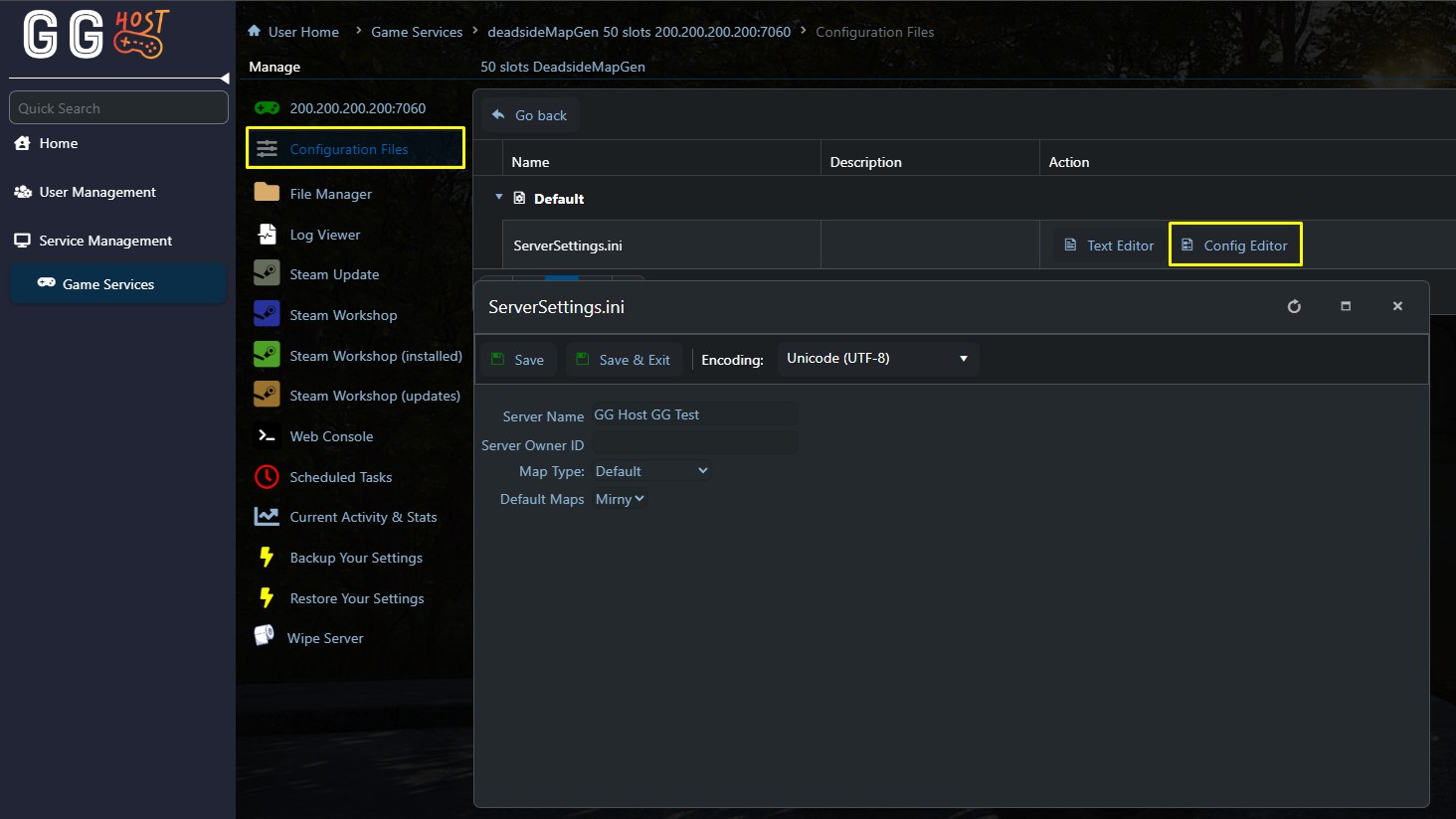Viewport: 1456px width, 819px height.
Task: Open Scheduled Tasks clock icon
Action: tap(267, 477)
